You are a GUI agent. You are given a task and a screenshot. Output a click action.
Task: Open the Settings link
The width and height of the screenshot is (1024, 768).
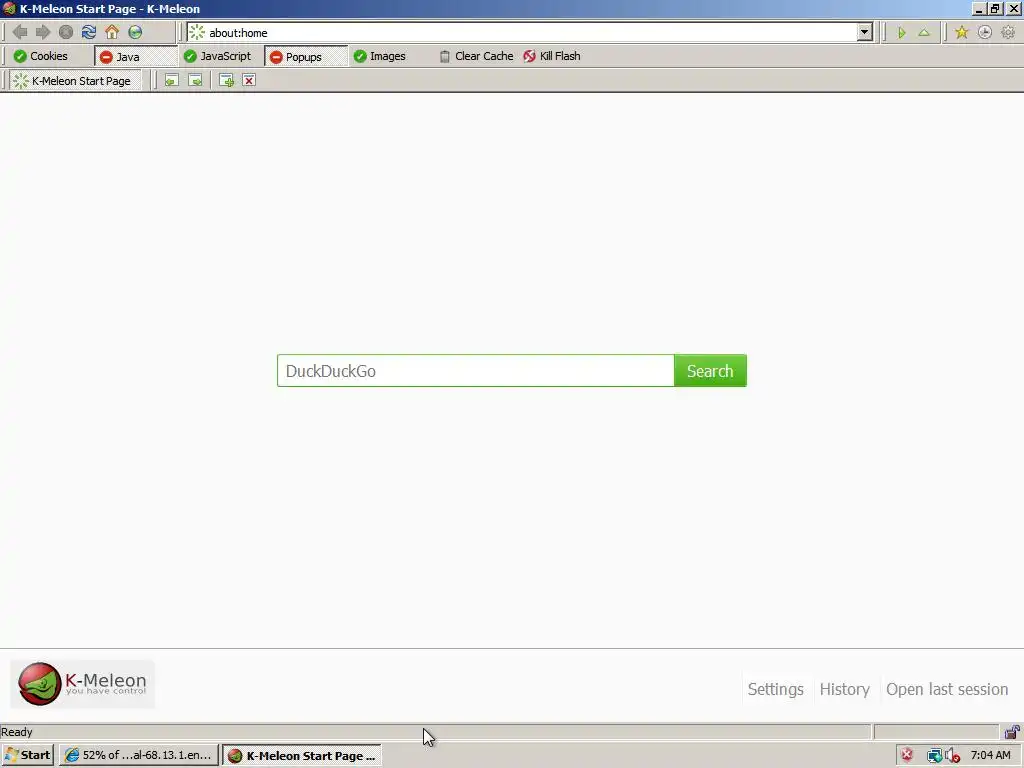[775, 689]
